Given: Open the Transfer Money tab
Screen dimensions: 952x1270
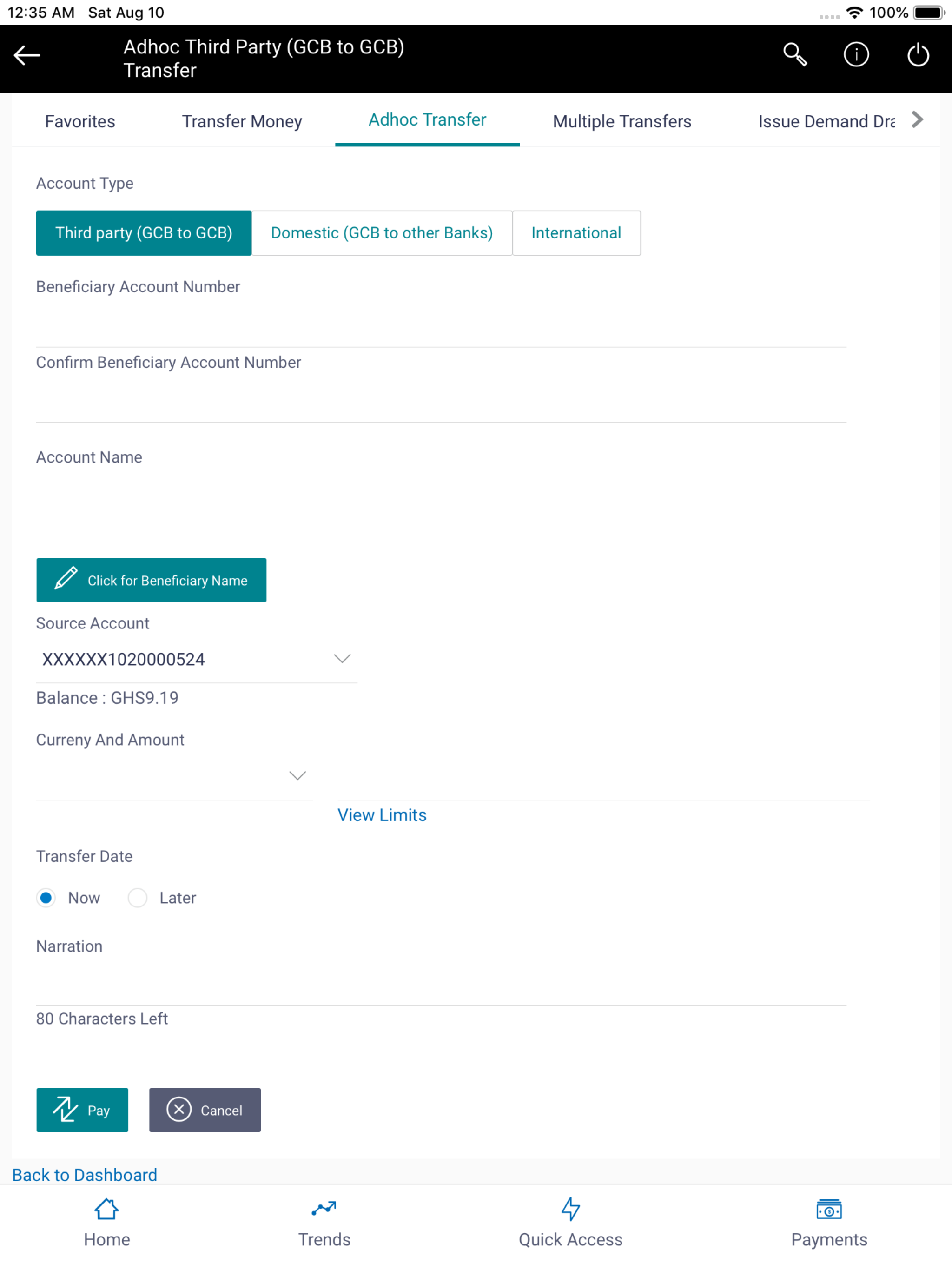Looking at the screenshot, I should tap(242, 121).
